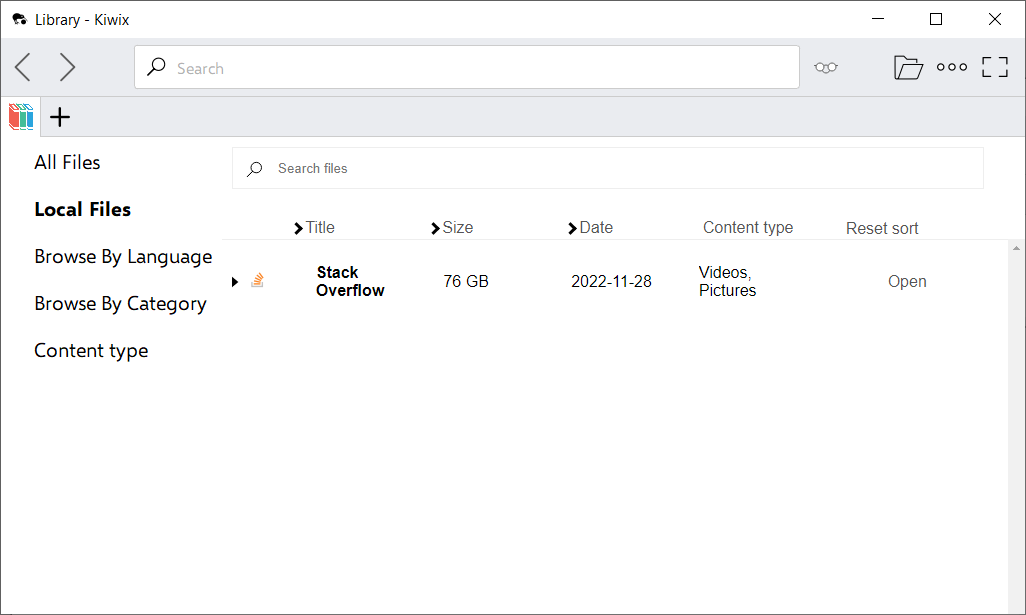Open the Kiwix library tab with books icon
The height and width of the screenshot is (615, 1026).
(x=20, y=117)
